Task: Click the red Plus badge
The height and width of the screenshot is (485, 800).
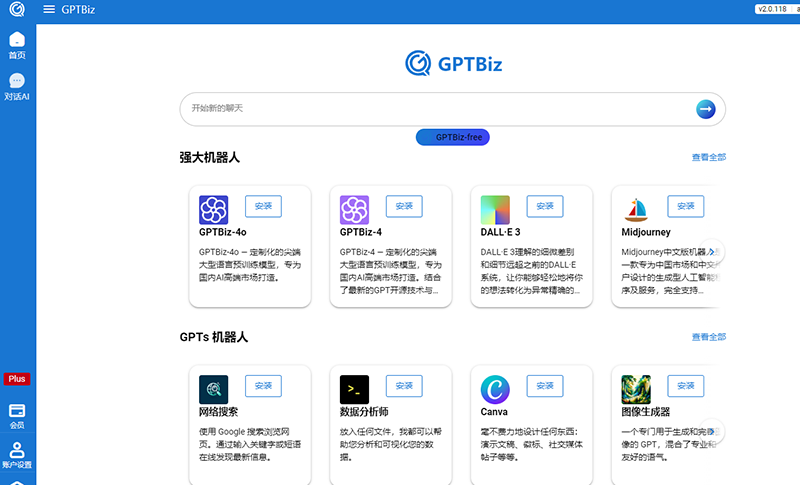Action: (x=17, y=379)
